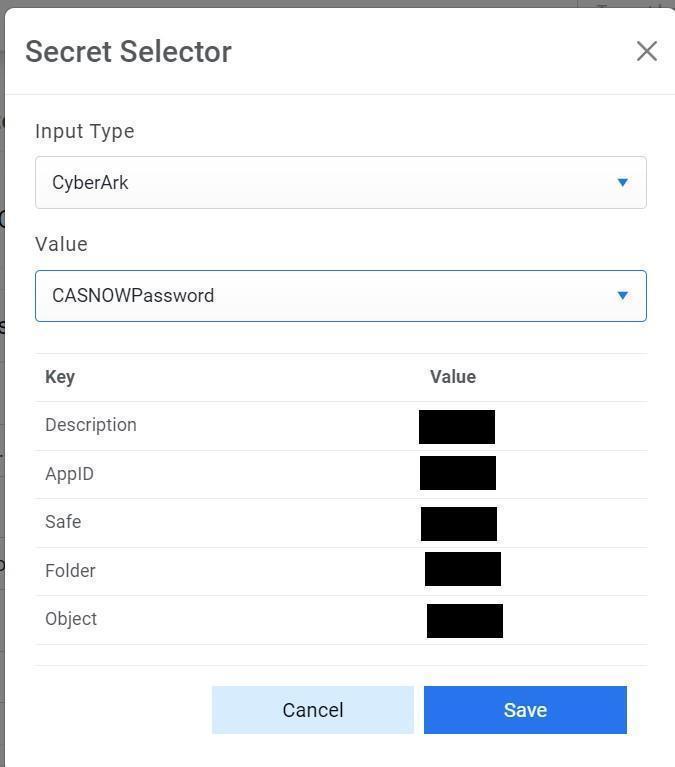Click the Value column header in the table
The image size is (675, 767).
tap(453, 377)
